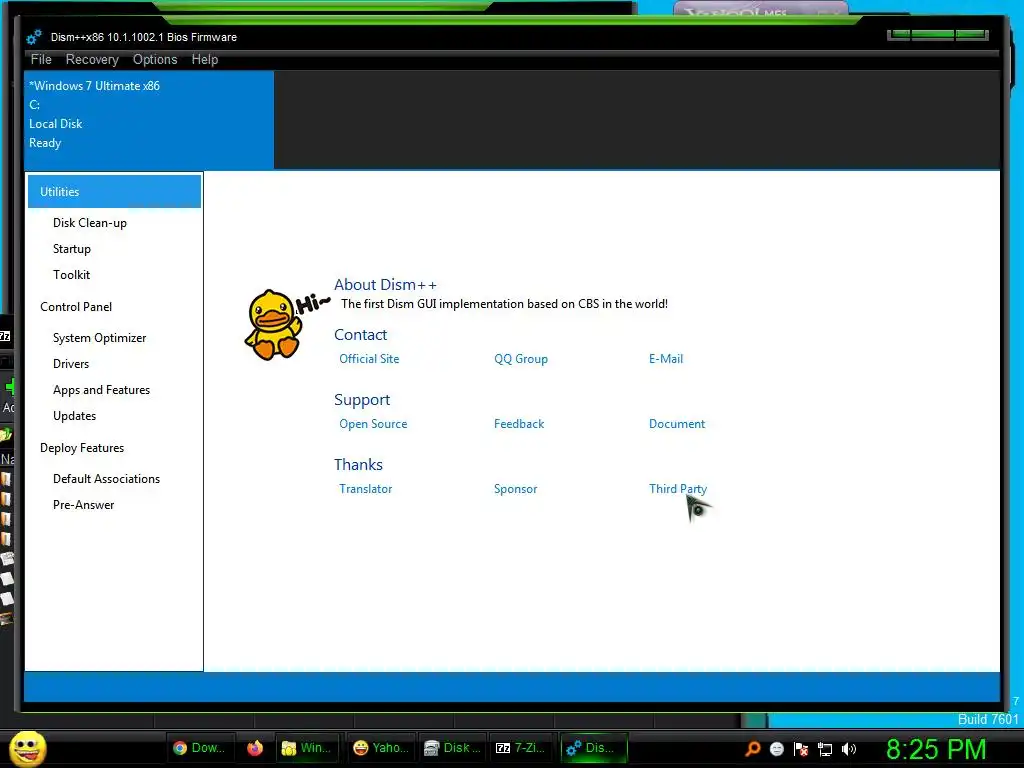Switch to the Yahoo taskbar item
Image resolution: width=1024 pixels, height=768 pixels.
click(x=382, y=748)
